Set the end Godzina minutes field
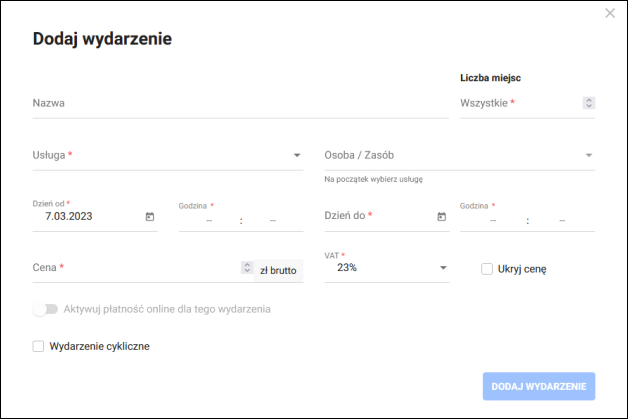Screen dimensions: 628x419 tap(562, 220)
